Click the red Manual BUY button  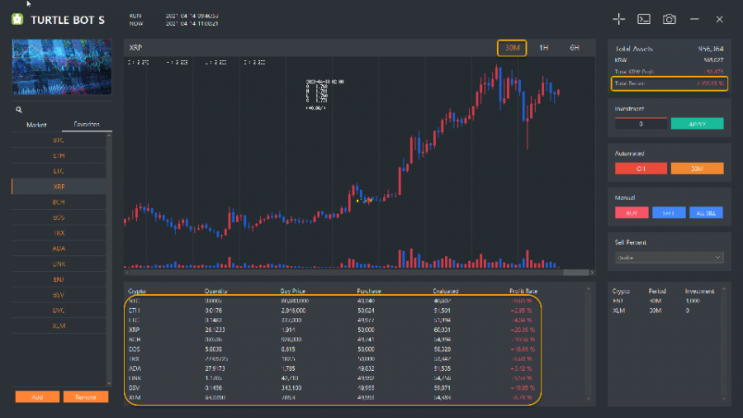point(632,213)
